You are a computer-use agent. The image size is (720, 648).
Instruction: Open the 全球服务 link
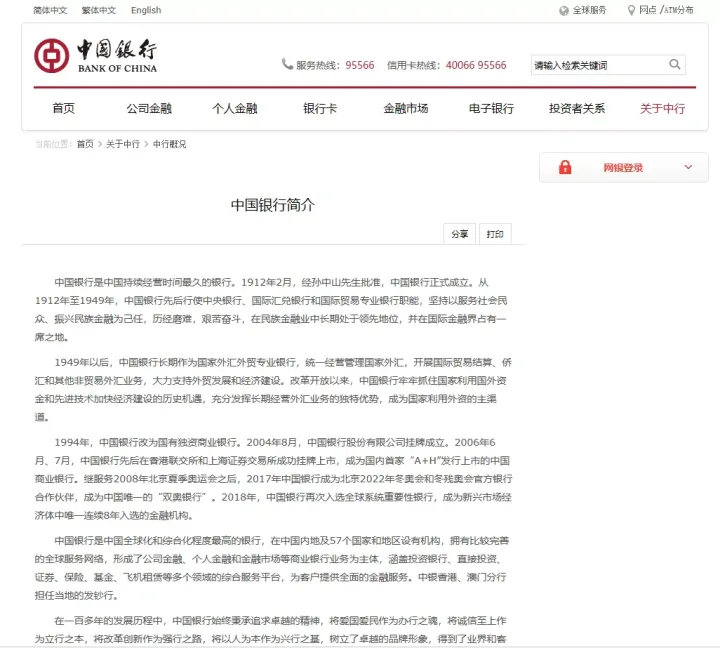tap(589, 10)
